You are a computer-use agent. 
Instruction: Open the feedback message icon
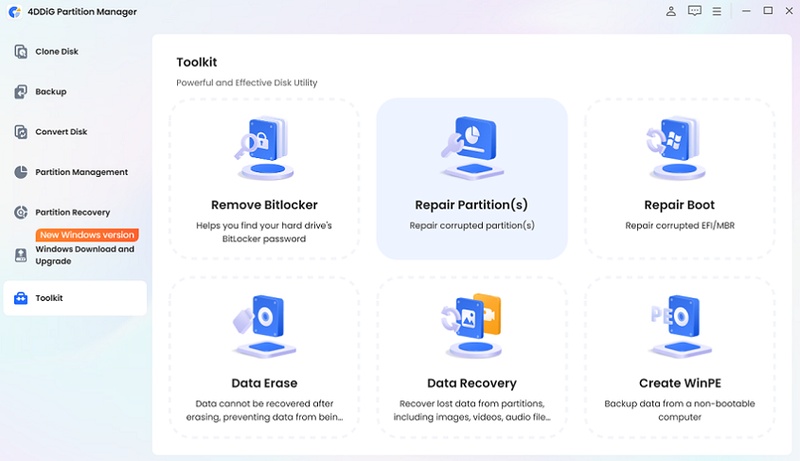click(x=694, y=11)
